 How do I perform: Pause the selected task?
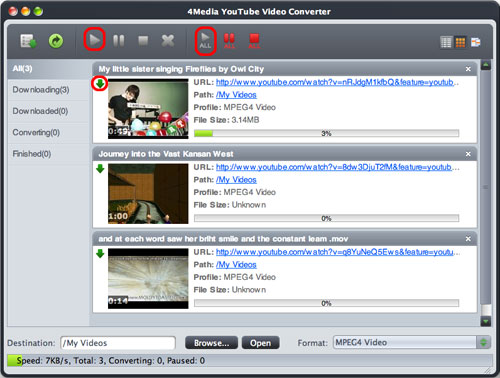coord(119,41)
